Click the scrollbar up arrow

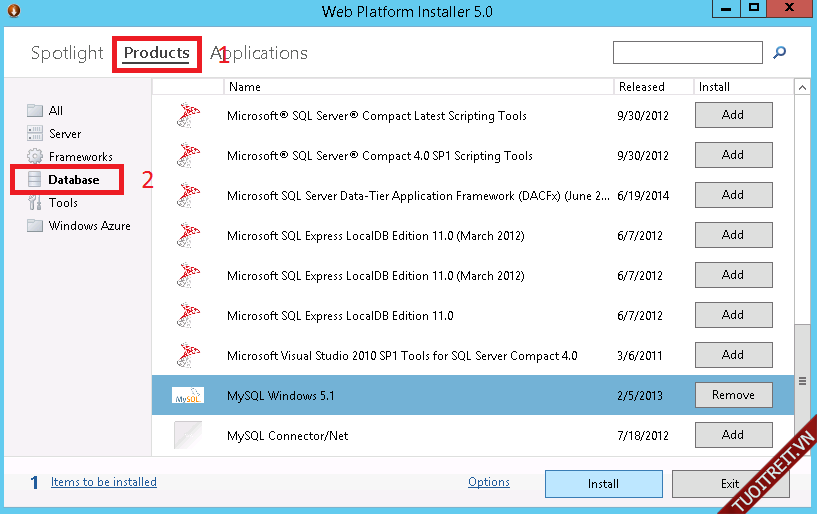(x=802, y=88)
